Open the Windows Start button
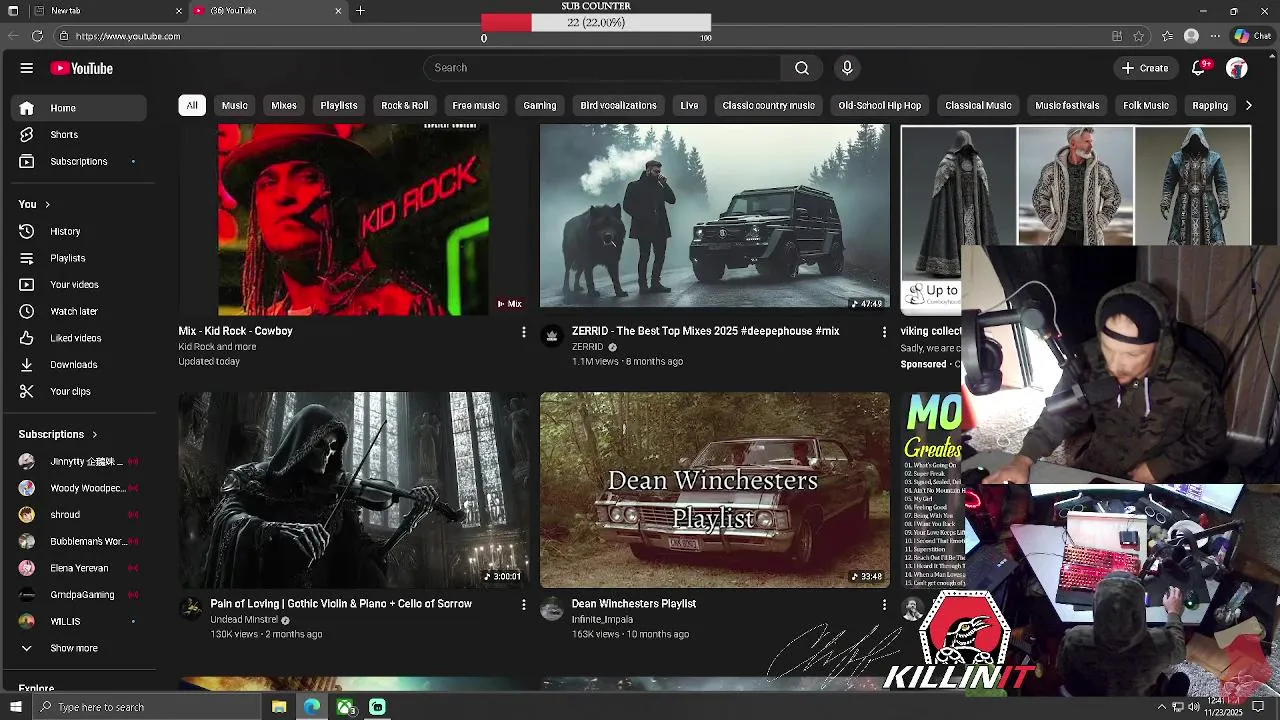1280x720 pixels. pos(15,707)
